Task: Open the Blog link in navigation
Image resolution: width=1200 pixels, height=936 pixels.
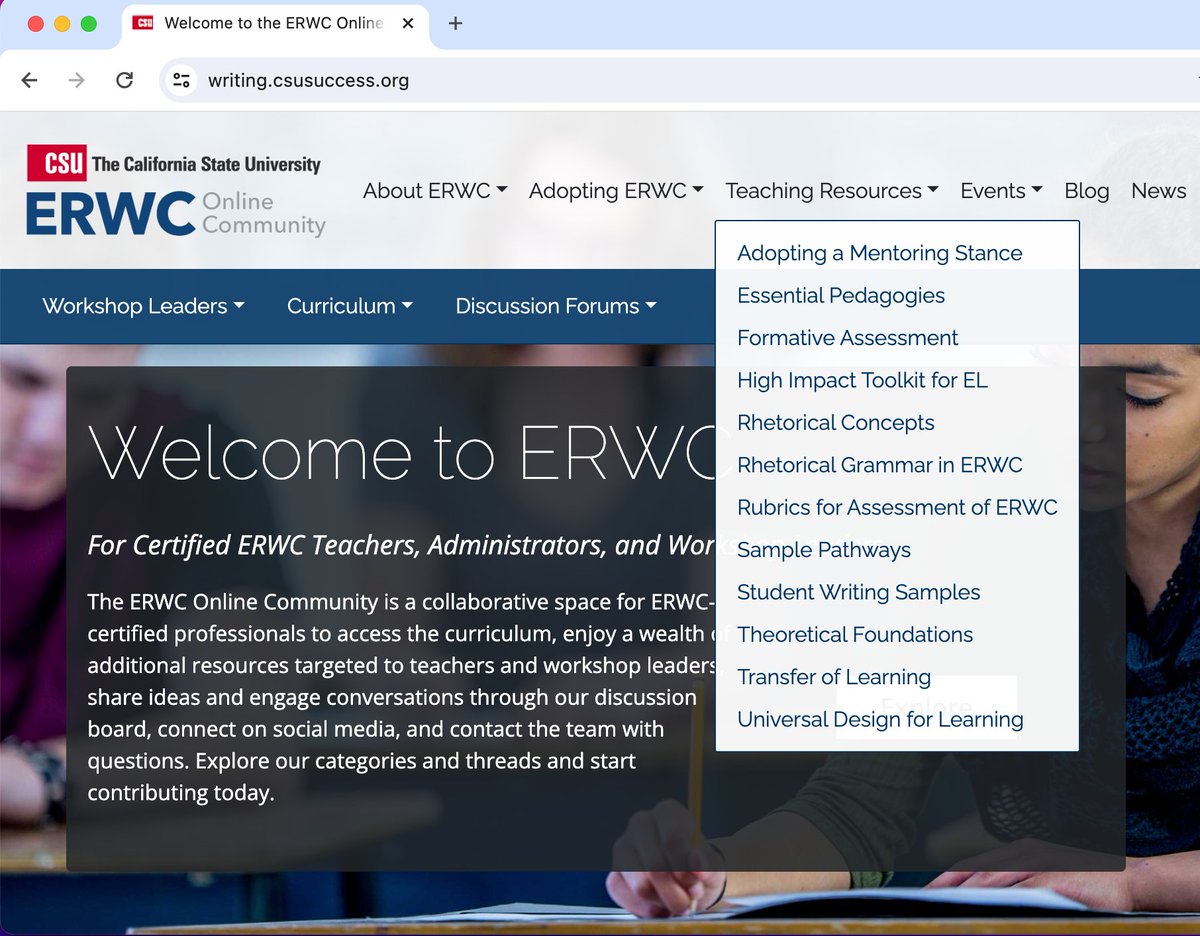Action: [1087, 191]
